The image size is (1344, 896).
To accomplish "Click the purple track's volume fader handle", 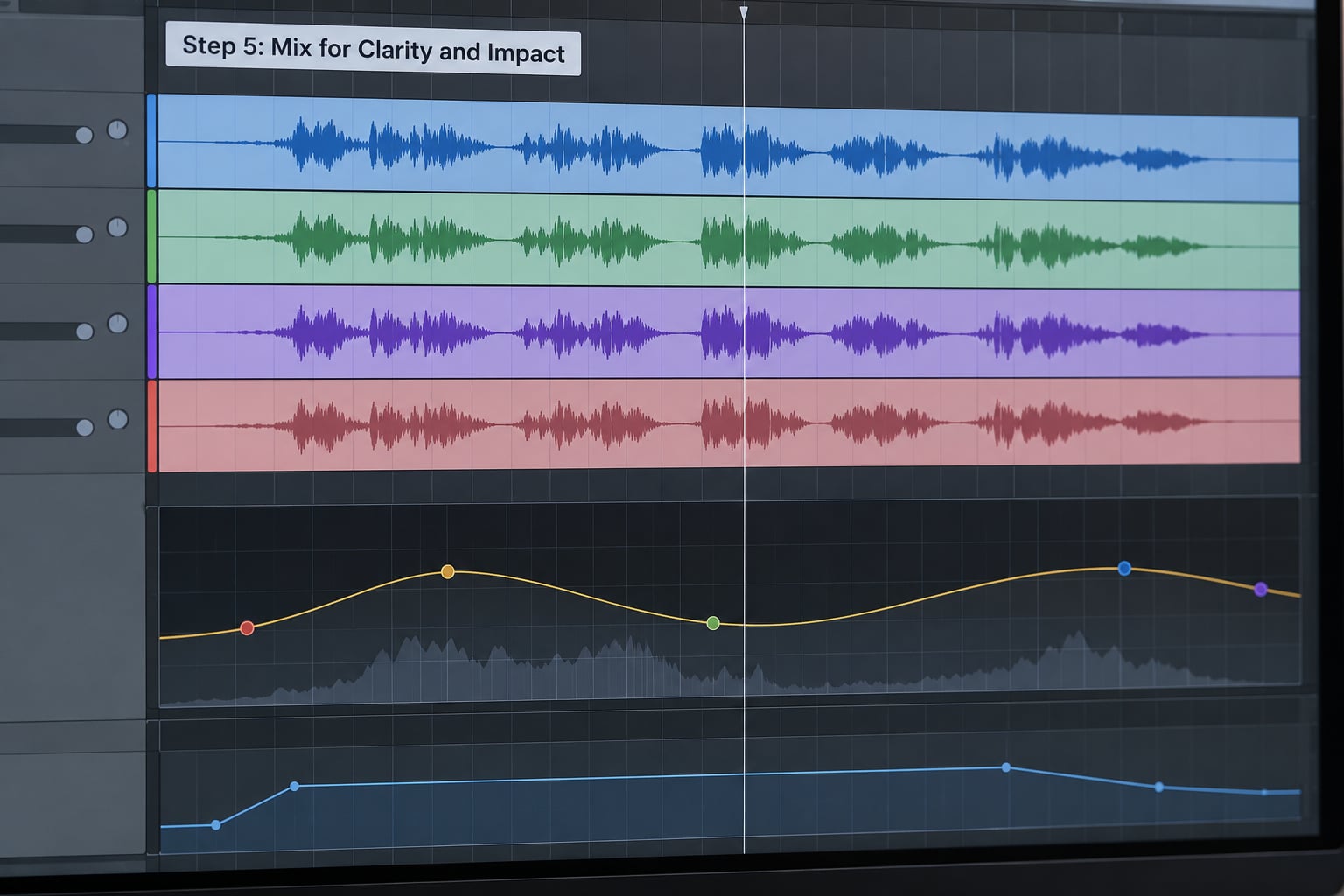I will click(84, 332).
